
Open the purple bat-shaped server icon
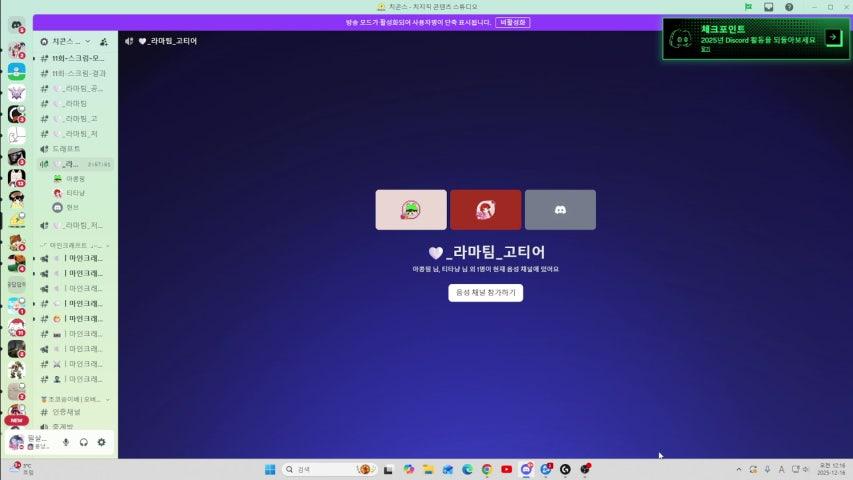16,93
